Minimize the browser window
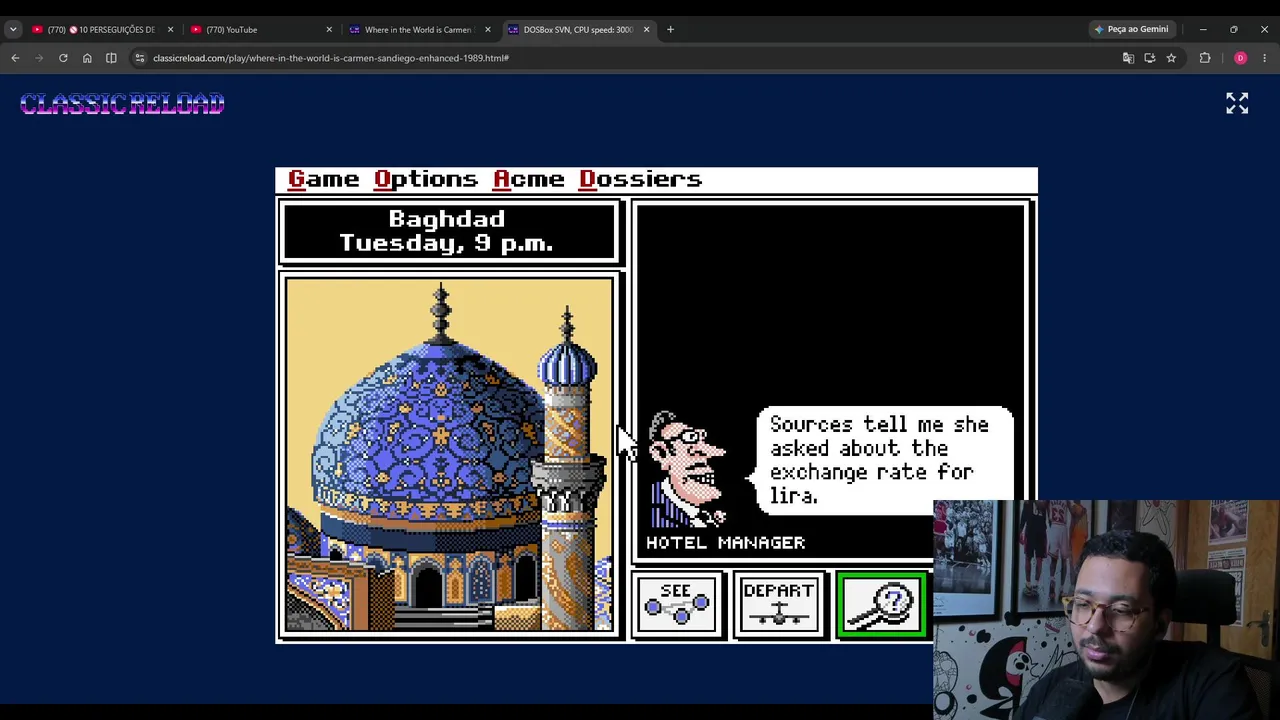This screenshot has height=720, width=1280. pyautogui.click(x=1203, y=29)
